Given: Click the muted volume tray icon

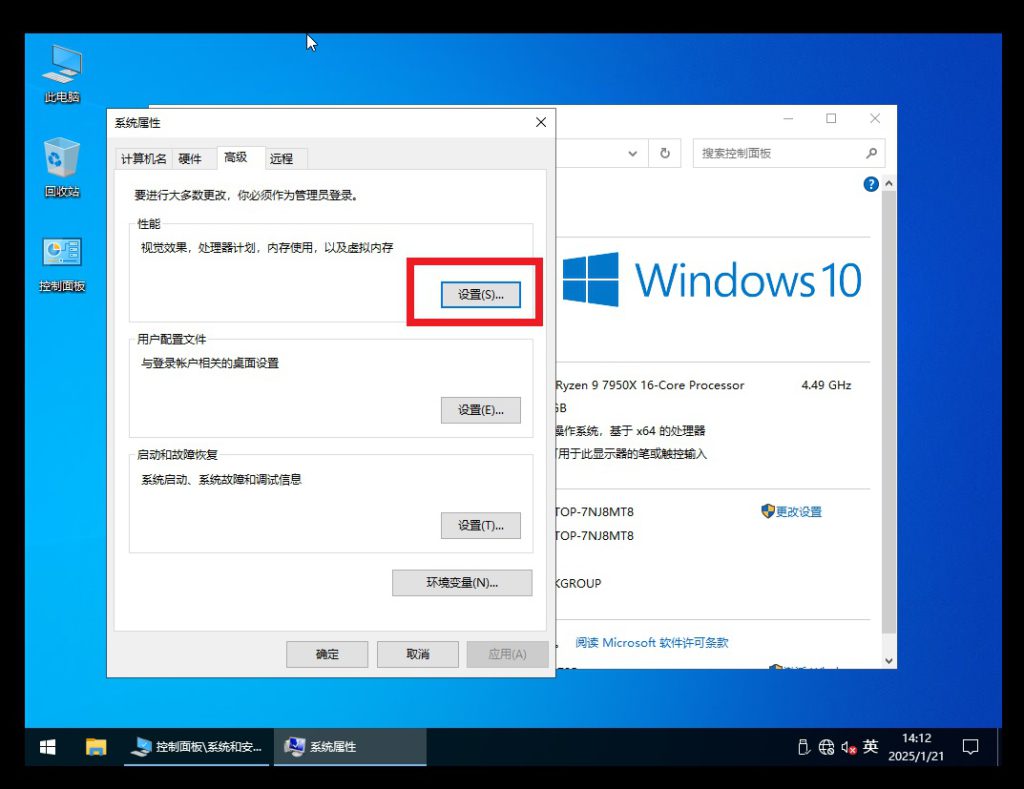Looking at the screenshot, I should point(848,747).
